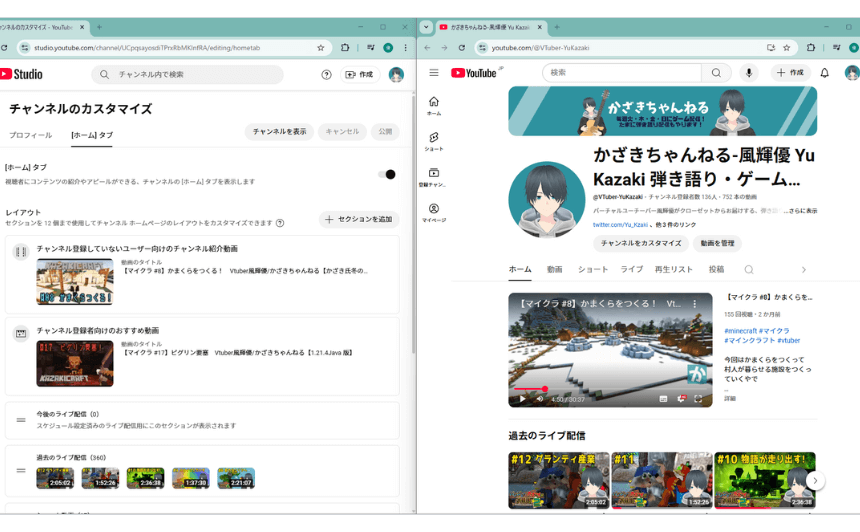Viewport: 860px width, 532px height.
Task: Click the かざきちゃんねる channel banner
Action: (663, 111)
